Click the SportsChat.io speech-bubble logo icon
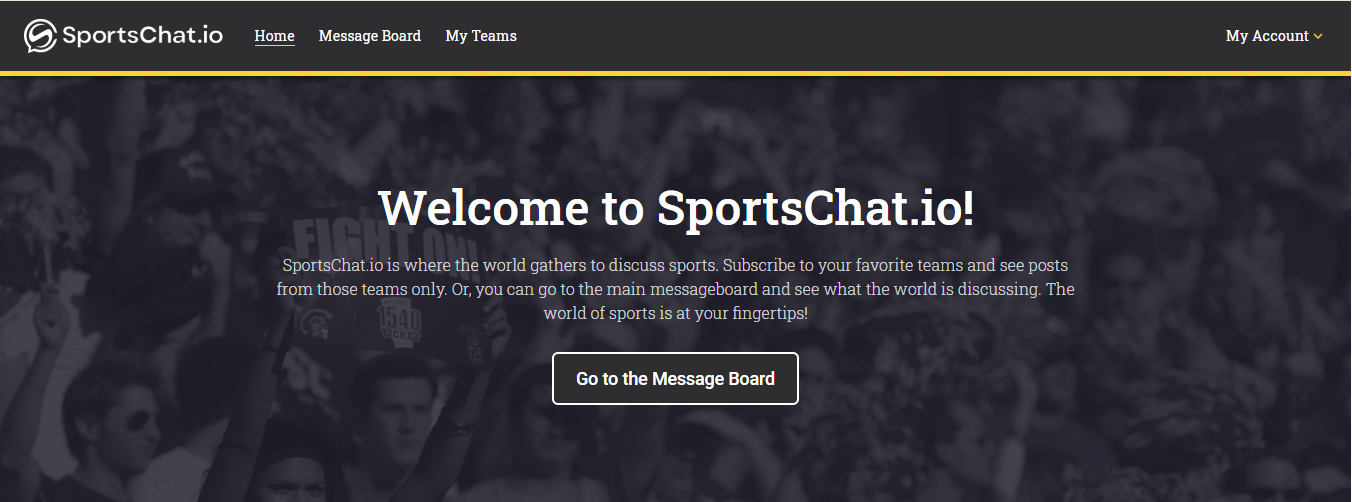The height and width of the screenshot is (502, 1352). click(40, 36)
